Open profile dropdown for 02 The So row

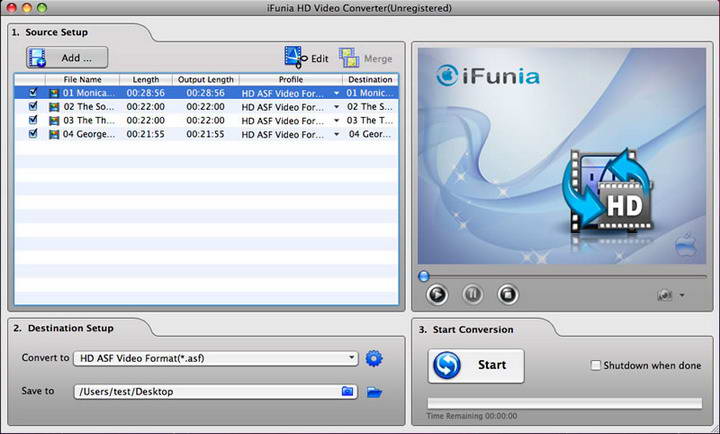pyautogui.click(x=336, y=106)
